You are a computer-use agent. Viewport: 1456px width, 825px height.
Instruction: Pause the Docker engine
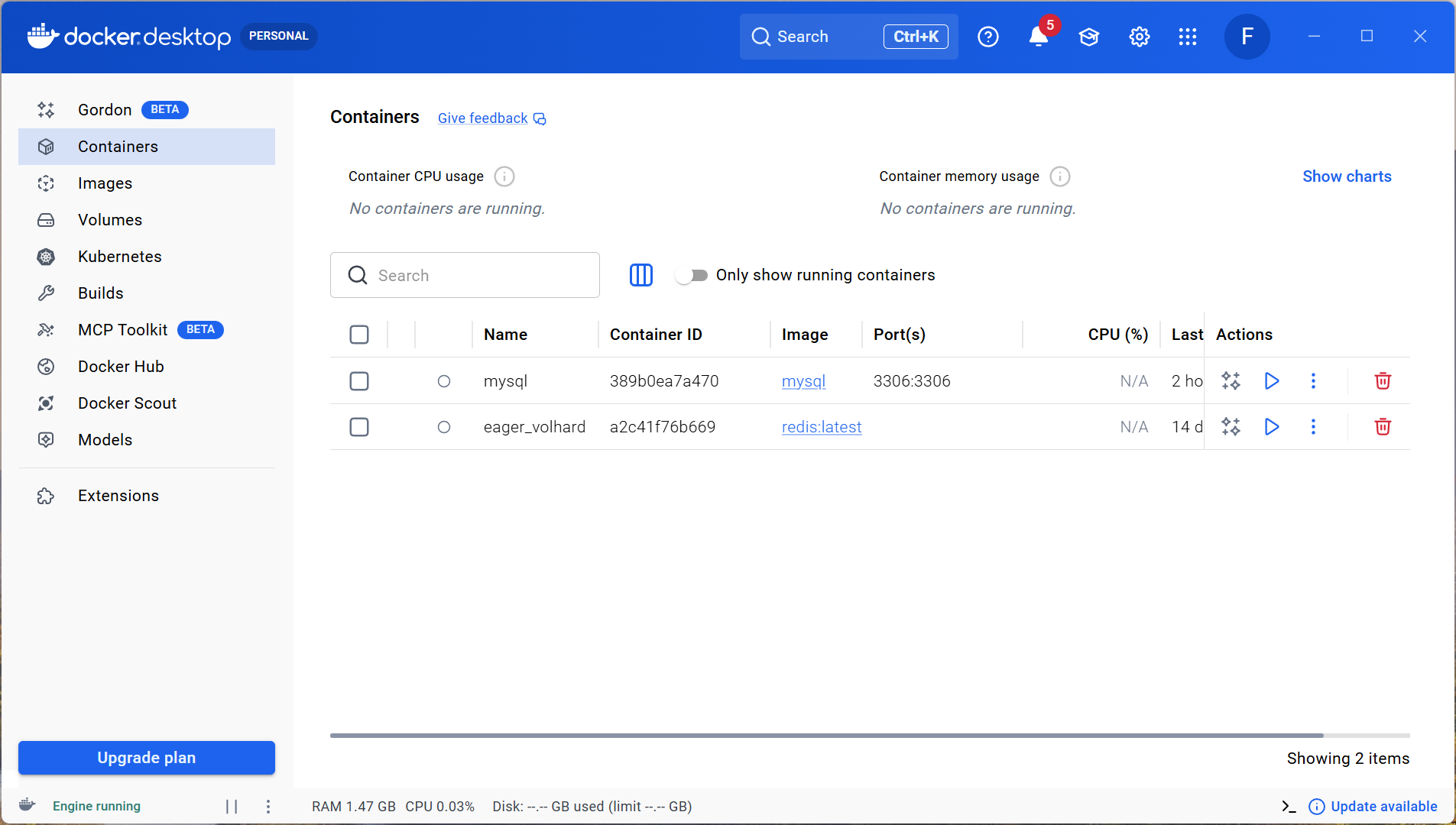pyautogui.click(x=232, y=807)
